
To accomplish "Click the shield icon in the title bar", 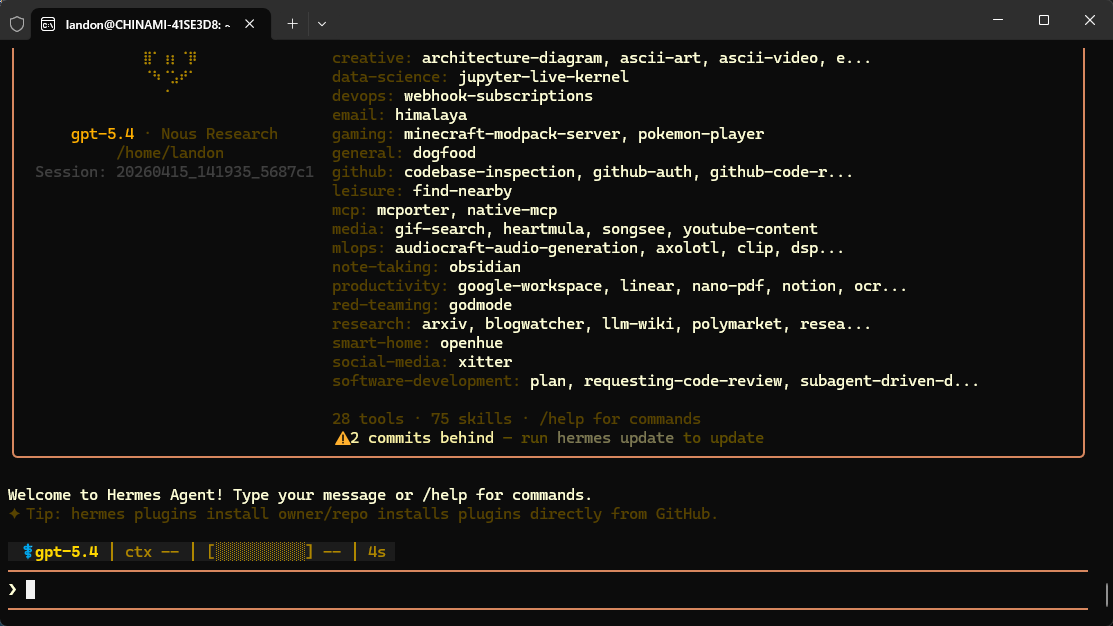I will (x=17, y=22).
